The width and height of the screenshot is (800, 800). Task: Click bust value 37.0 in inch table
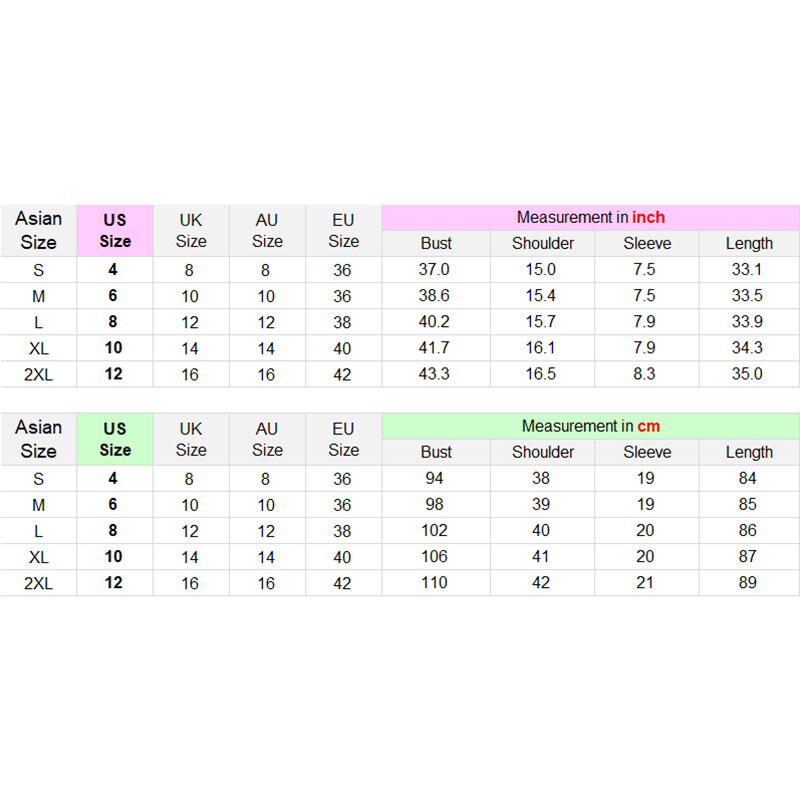tap(436, 269)
